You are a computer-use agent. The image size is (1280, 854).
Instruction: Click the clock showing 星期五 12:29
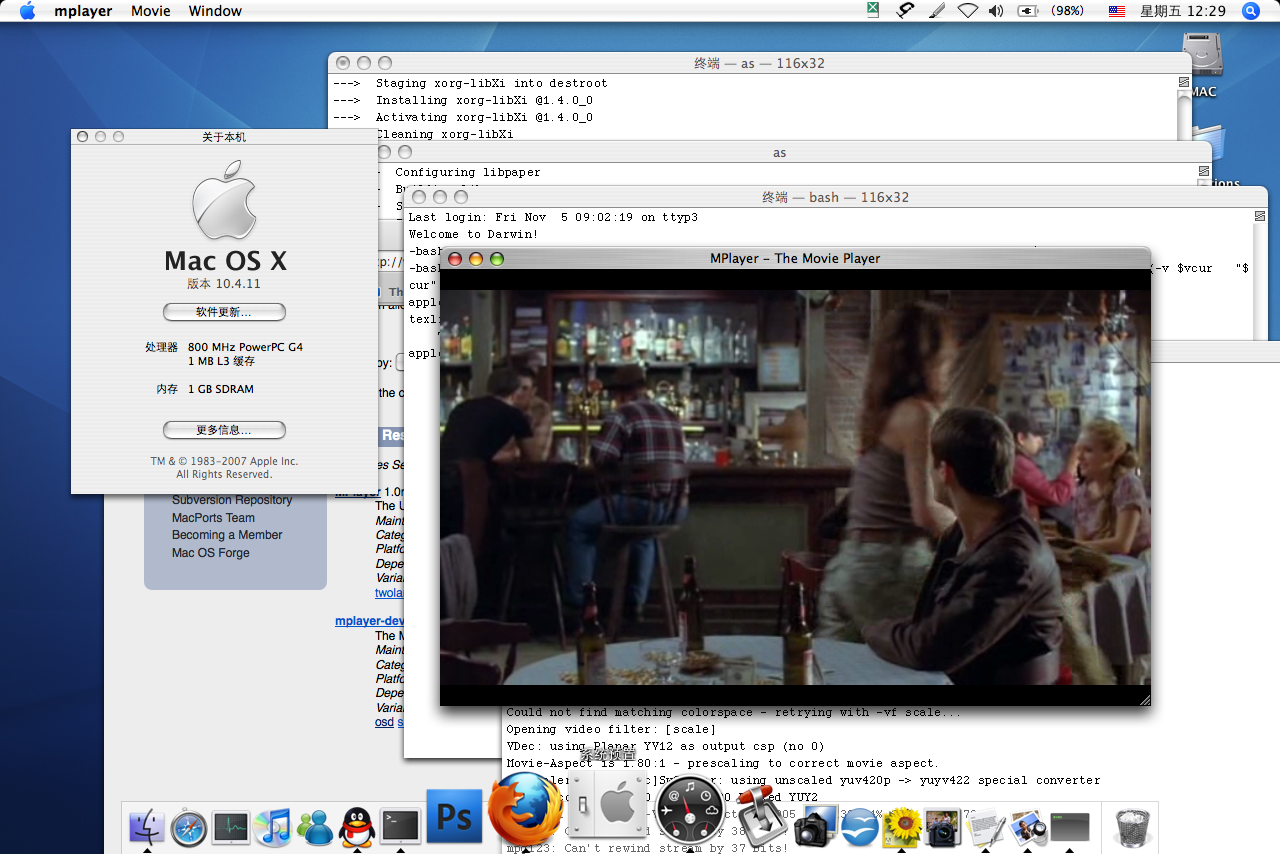(1183, 11)
